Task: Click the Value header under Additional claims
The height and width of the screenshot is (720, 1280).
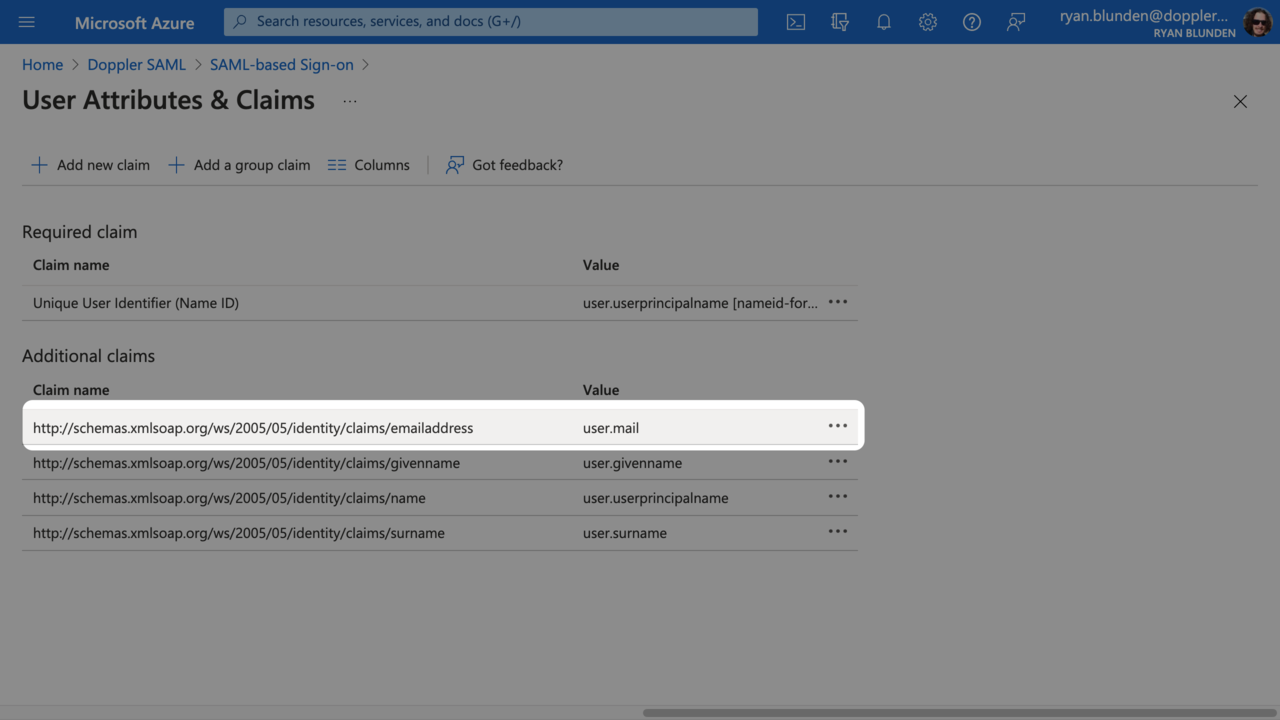Action: pyautogui.click(x=601, y=390)
